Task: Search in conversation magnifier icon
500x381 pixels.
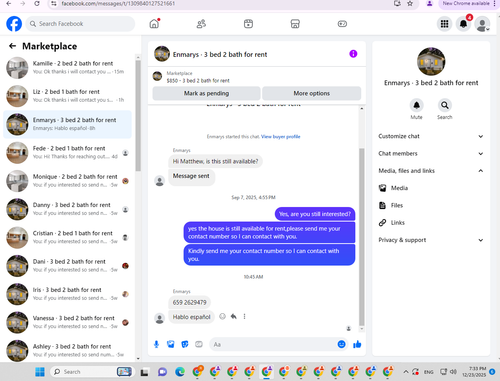Action: click(x=445, y=105)
